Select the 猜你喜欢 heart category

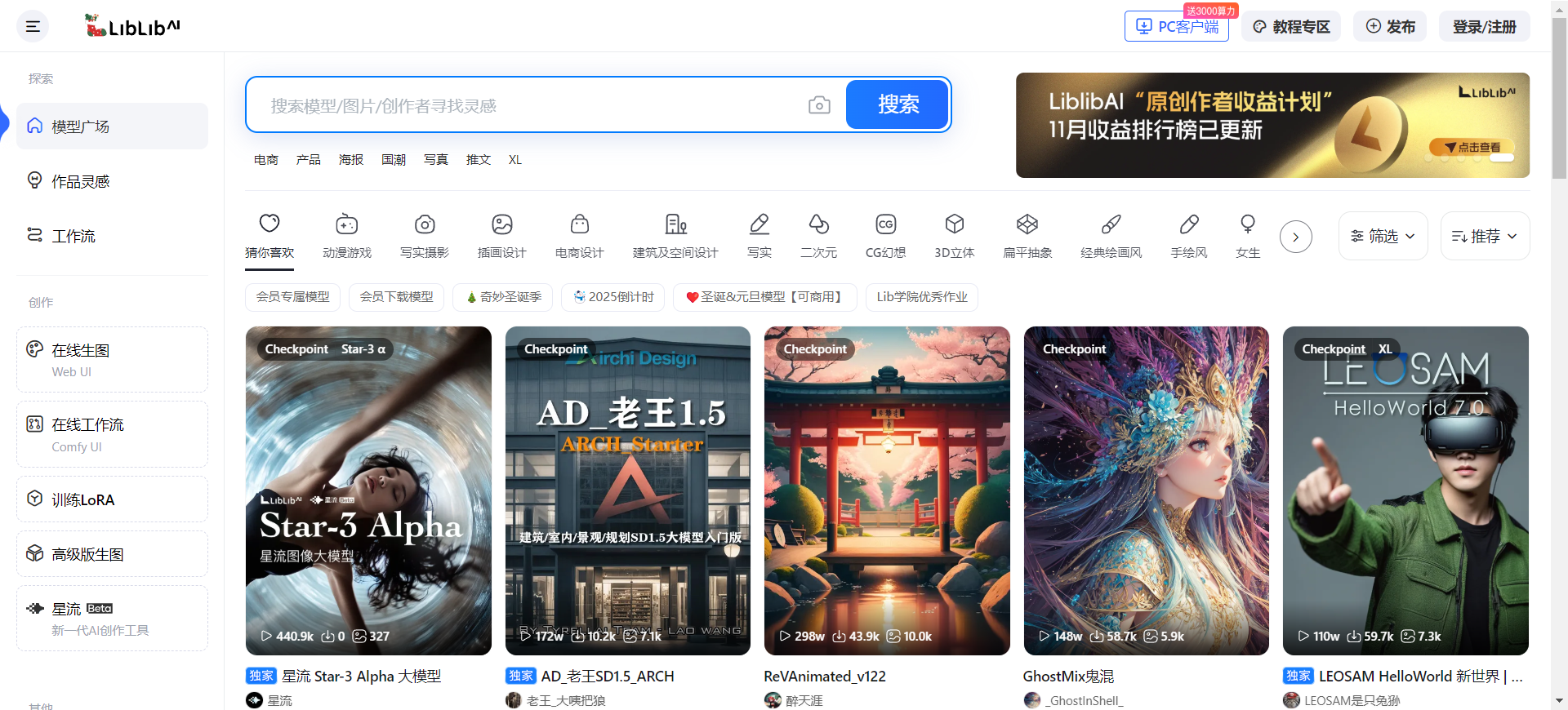[269, 236]
